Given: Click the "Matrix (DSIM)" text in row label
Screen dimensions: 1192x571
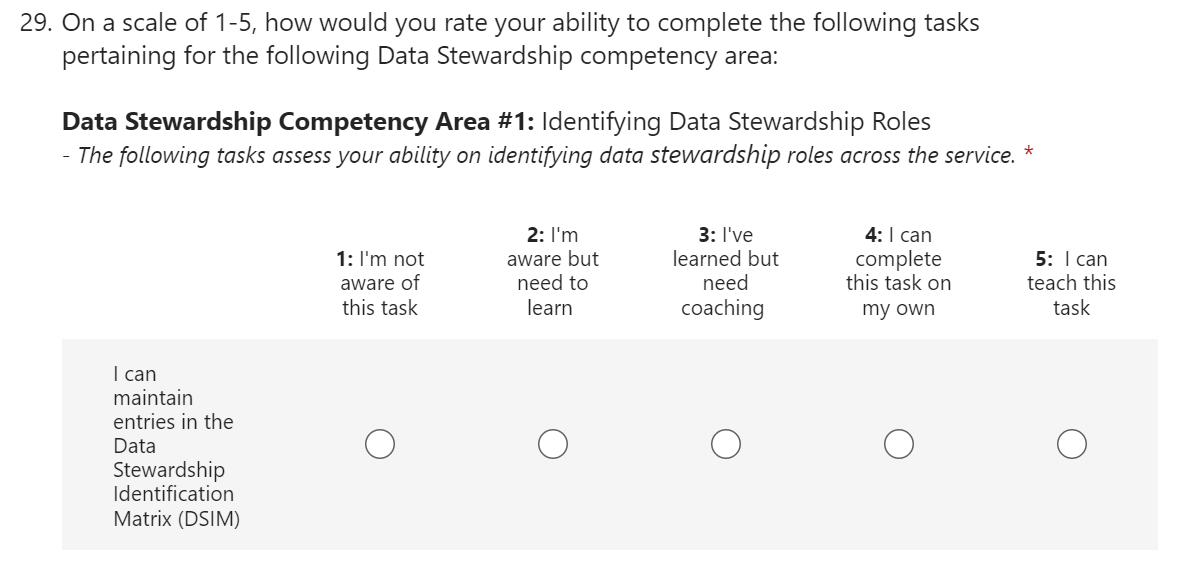Looking at the screenshot, I should 176,518.
